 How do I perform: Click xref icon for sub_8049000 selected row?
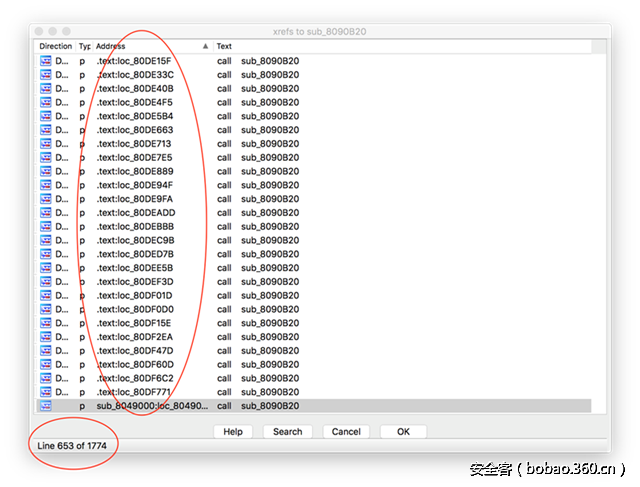[46, 406]
